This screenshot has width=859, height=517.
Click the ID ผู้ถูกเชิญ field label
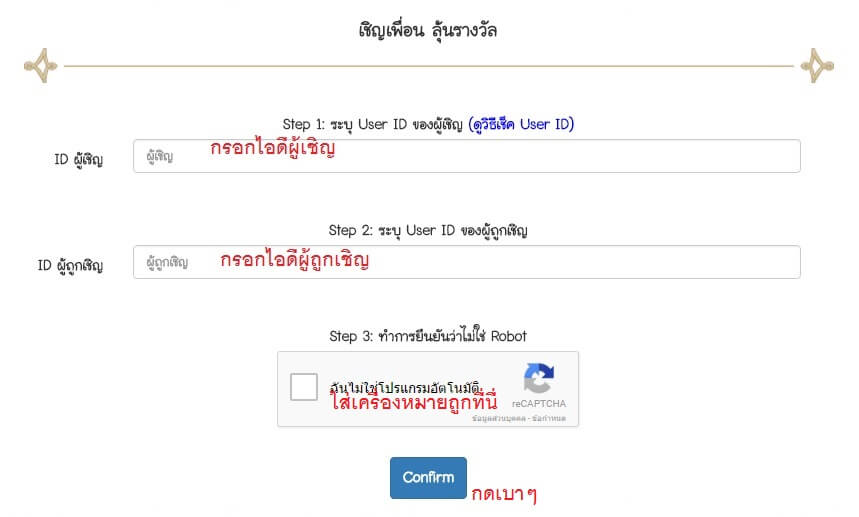pyautogui.click(x=70, y=266)
